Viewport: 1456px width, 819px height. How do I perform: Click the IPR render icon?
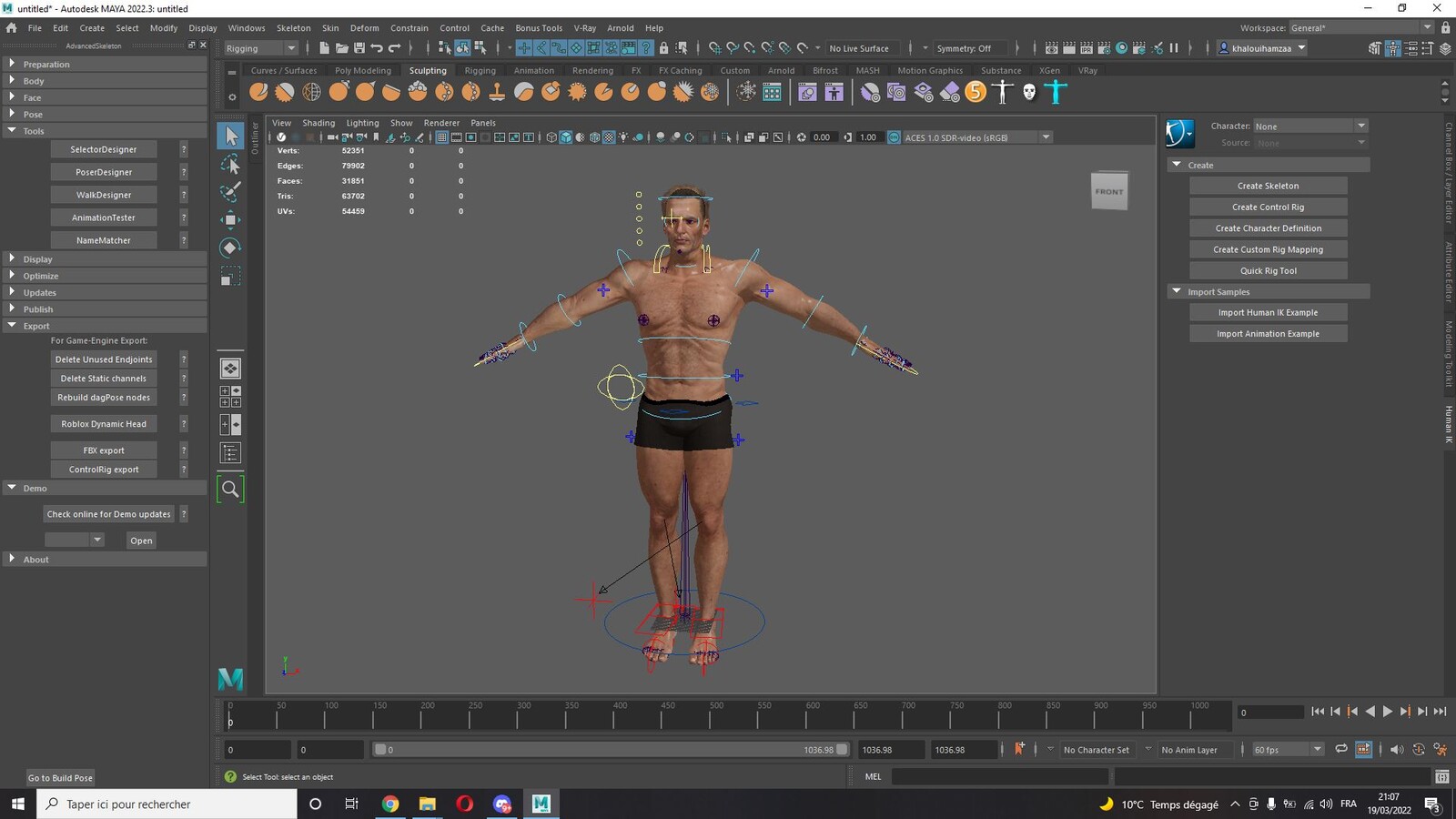point(1087,48)
